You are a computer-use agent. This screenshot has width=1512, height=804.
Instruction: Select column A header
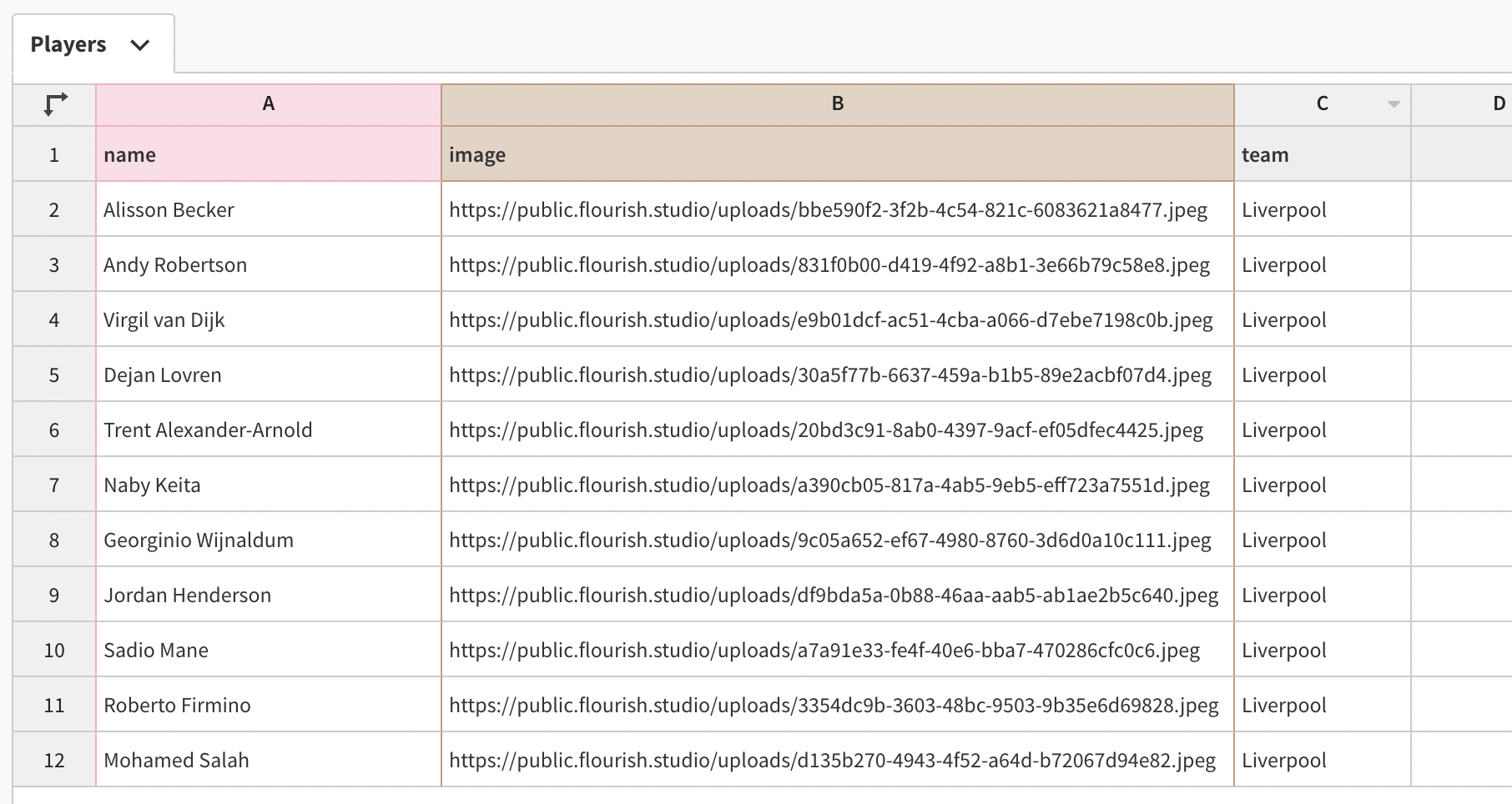click(269, 104)
